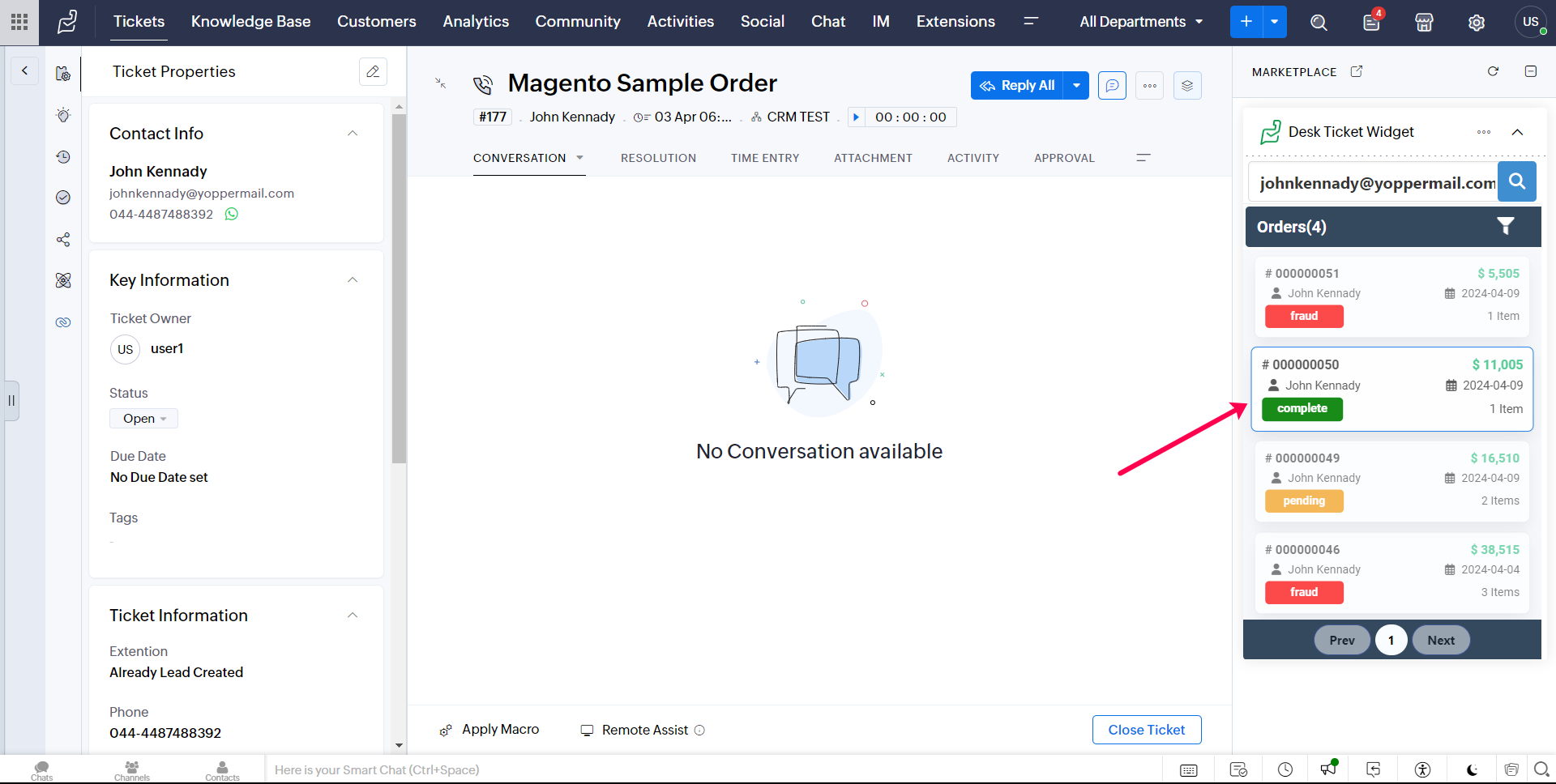
Task: Click the search magnifier in Desk Ticket Widget
Action: [1516, 182]
